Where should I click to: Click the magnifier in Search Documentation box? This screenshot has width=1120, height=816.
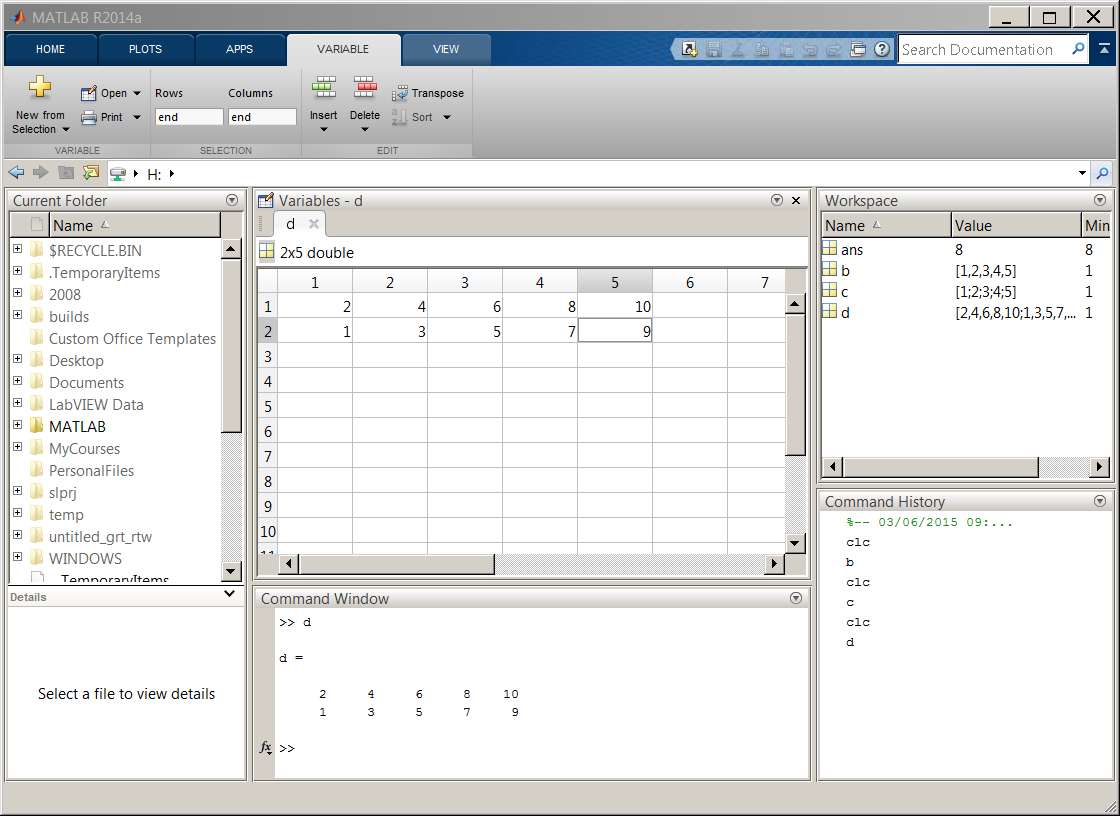(x=1078, y=49)
